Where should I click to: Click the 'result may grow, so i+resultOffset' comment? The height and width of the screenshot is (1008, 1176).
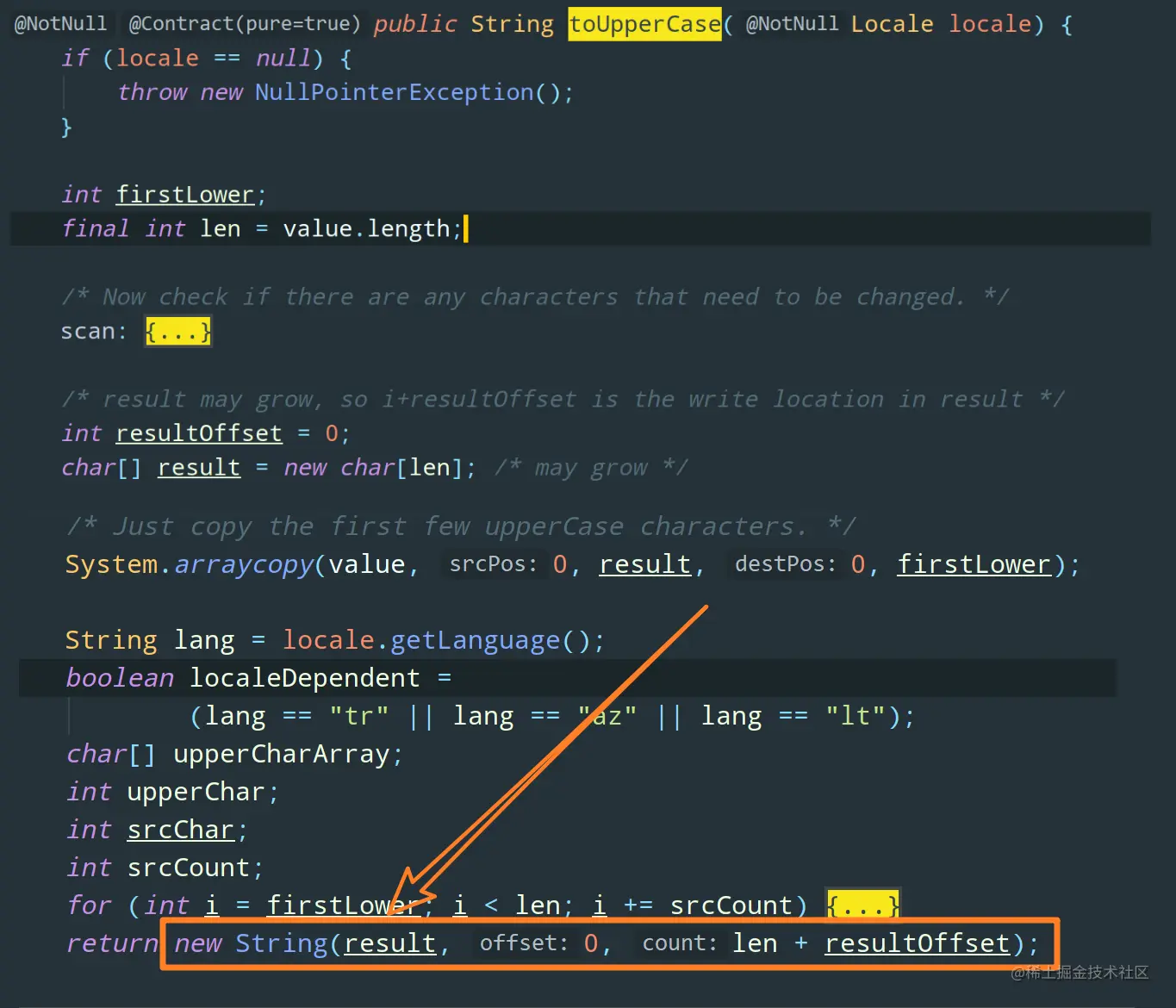point(563,399)
